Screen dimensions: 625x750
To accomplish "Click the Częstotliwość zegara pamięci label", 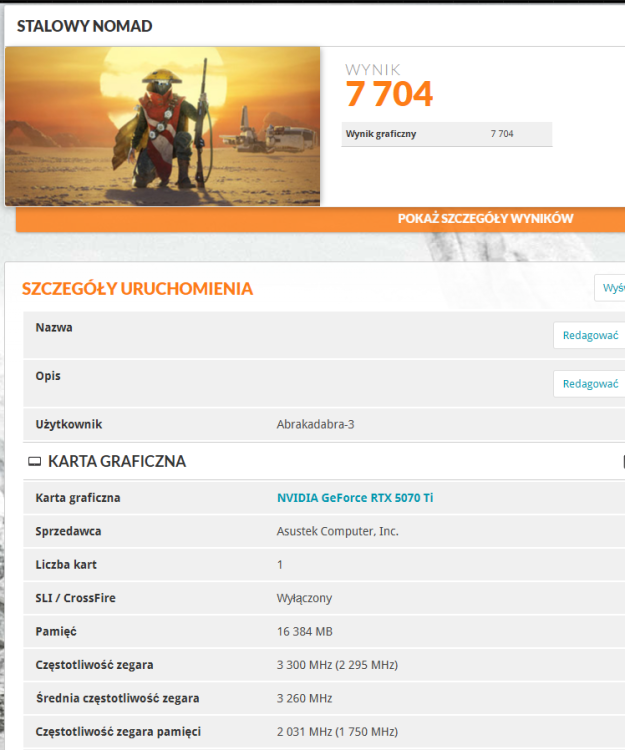I will 118,732.
